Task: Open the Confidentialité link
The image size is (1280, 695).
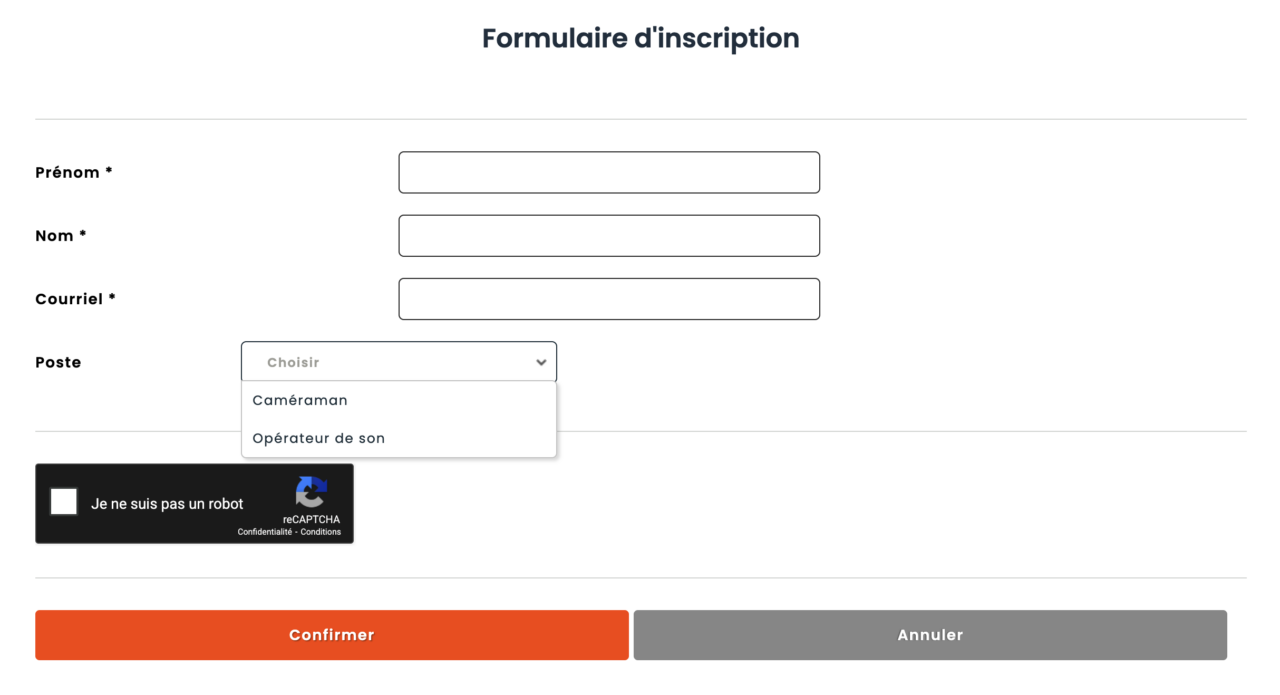Action: pos(264,532)
